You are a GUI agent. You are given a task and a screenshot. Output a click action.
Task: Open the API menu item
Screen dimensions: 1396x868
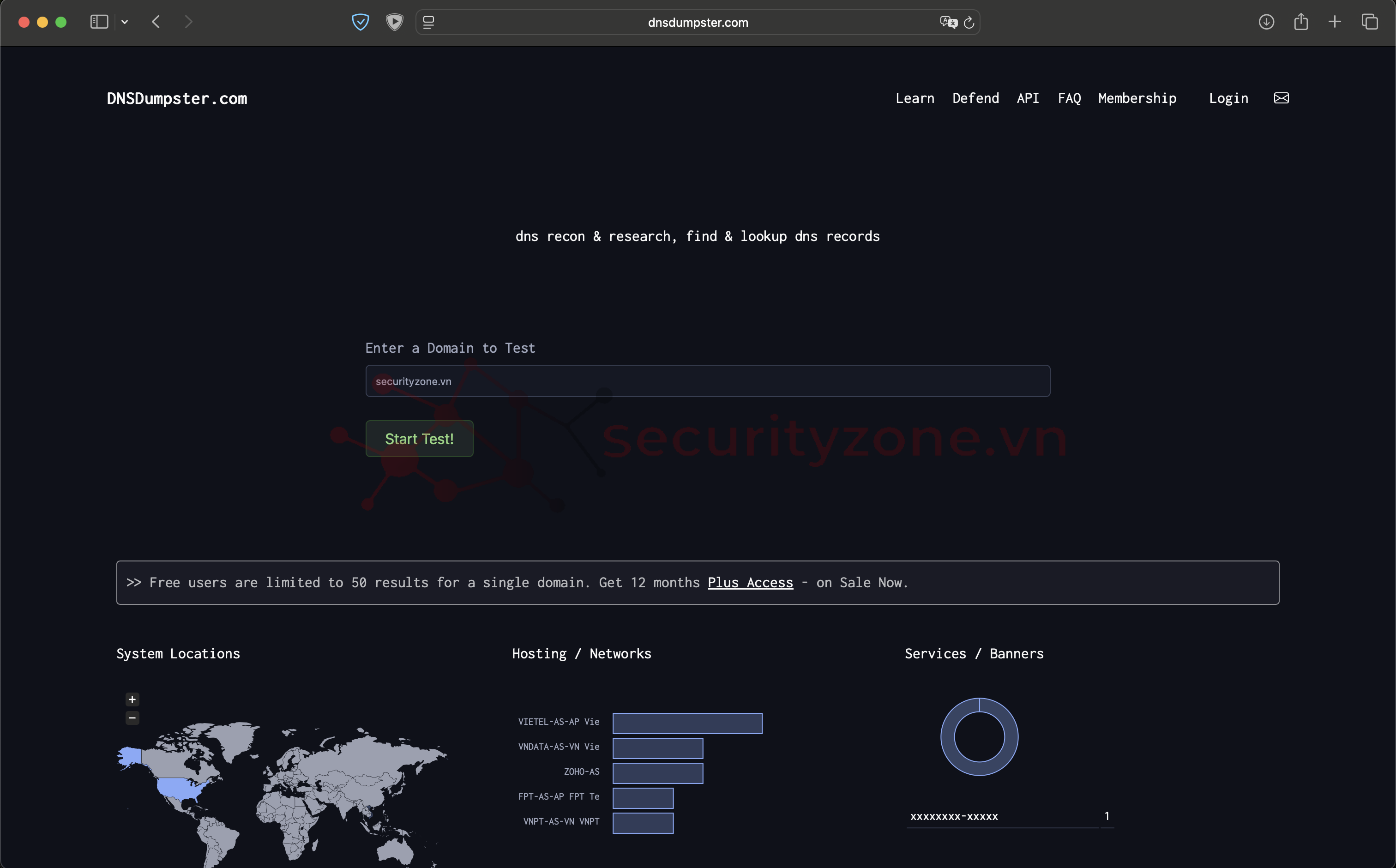pyautogui.click(x=1028, y=98)
